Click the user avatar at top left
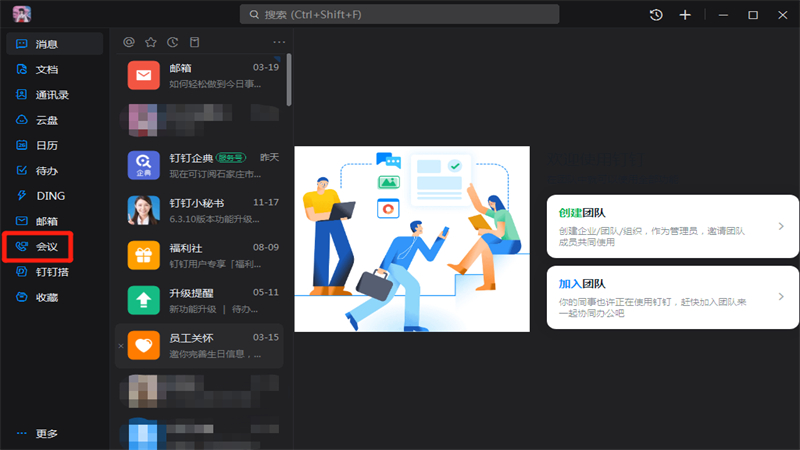The image size is (800, 450). 22,14
